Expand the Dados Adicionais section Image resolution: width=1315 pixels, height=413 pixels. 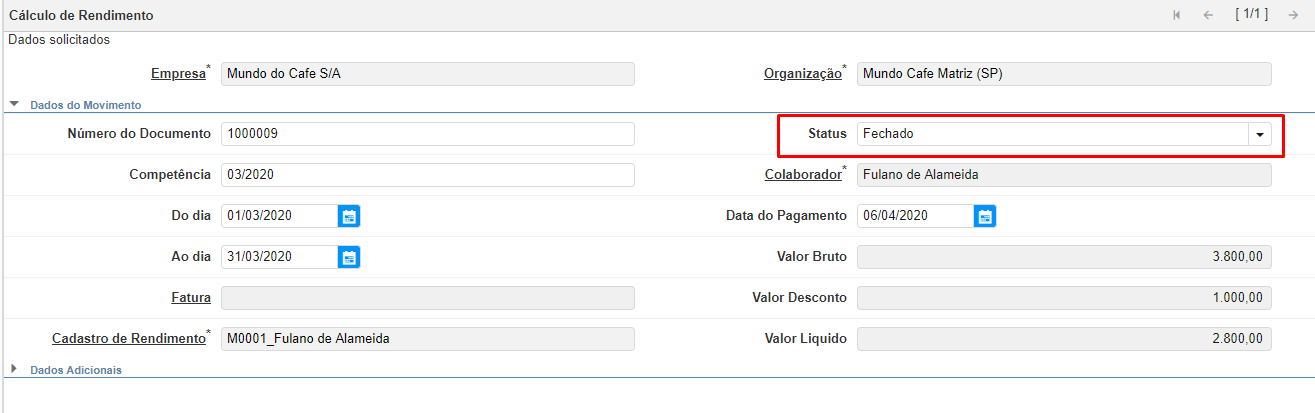[x=15, y=369]
